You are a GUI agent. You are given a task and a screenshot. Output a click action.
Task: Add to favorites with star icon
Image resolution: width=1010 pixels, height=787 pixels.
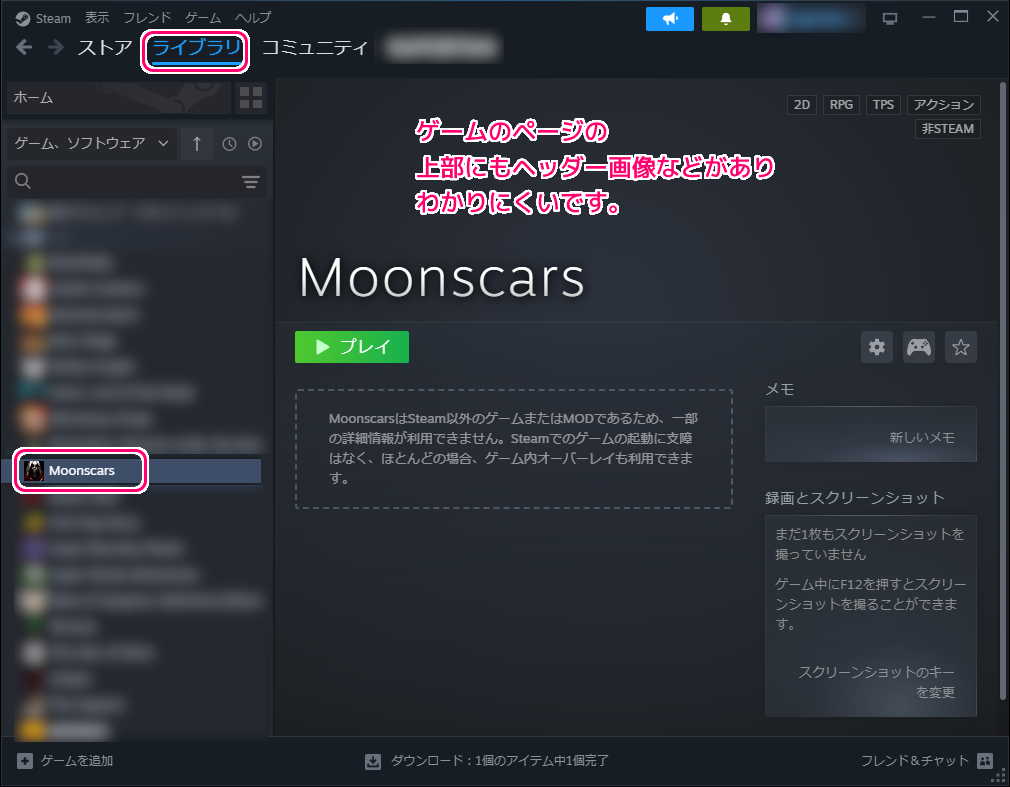(x=960, y=347)
